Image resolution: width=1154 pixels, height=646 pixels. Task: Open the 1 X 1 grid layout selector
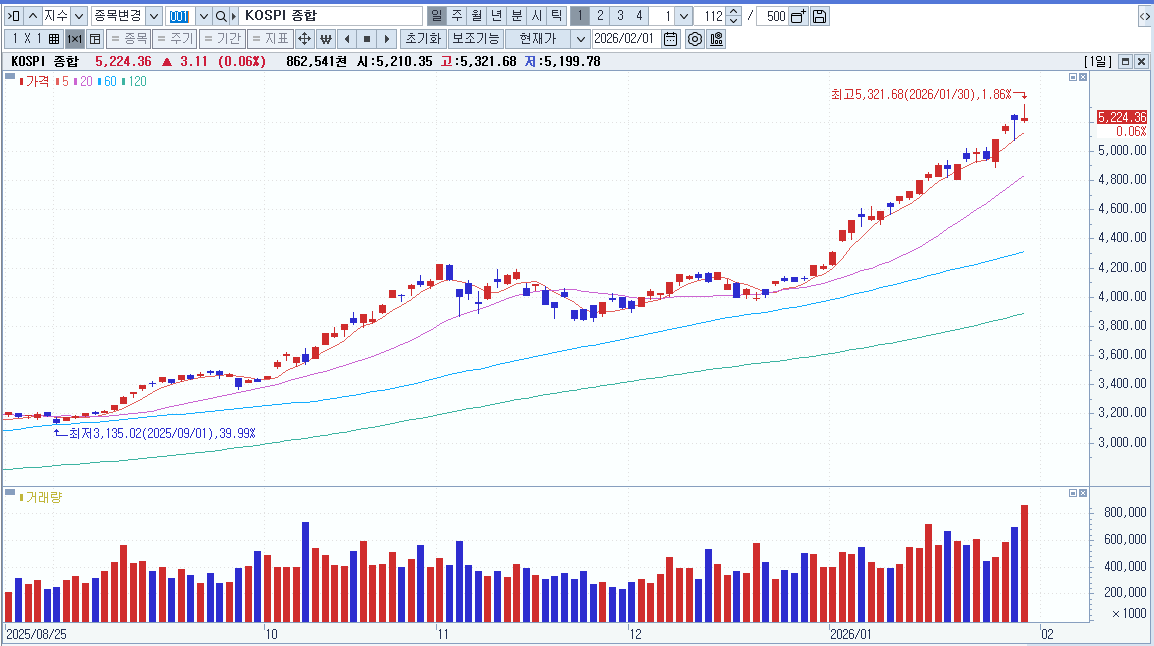point(34,39)
